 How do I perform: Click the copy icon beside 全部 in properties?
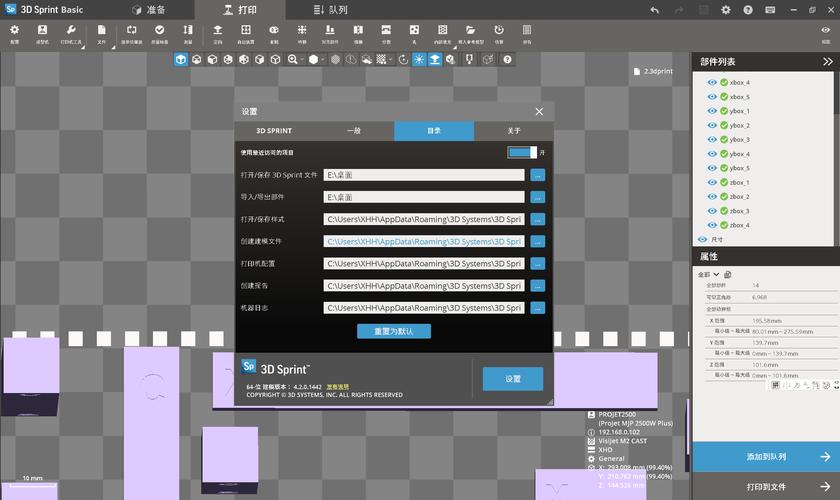click(x=728, y=274)
